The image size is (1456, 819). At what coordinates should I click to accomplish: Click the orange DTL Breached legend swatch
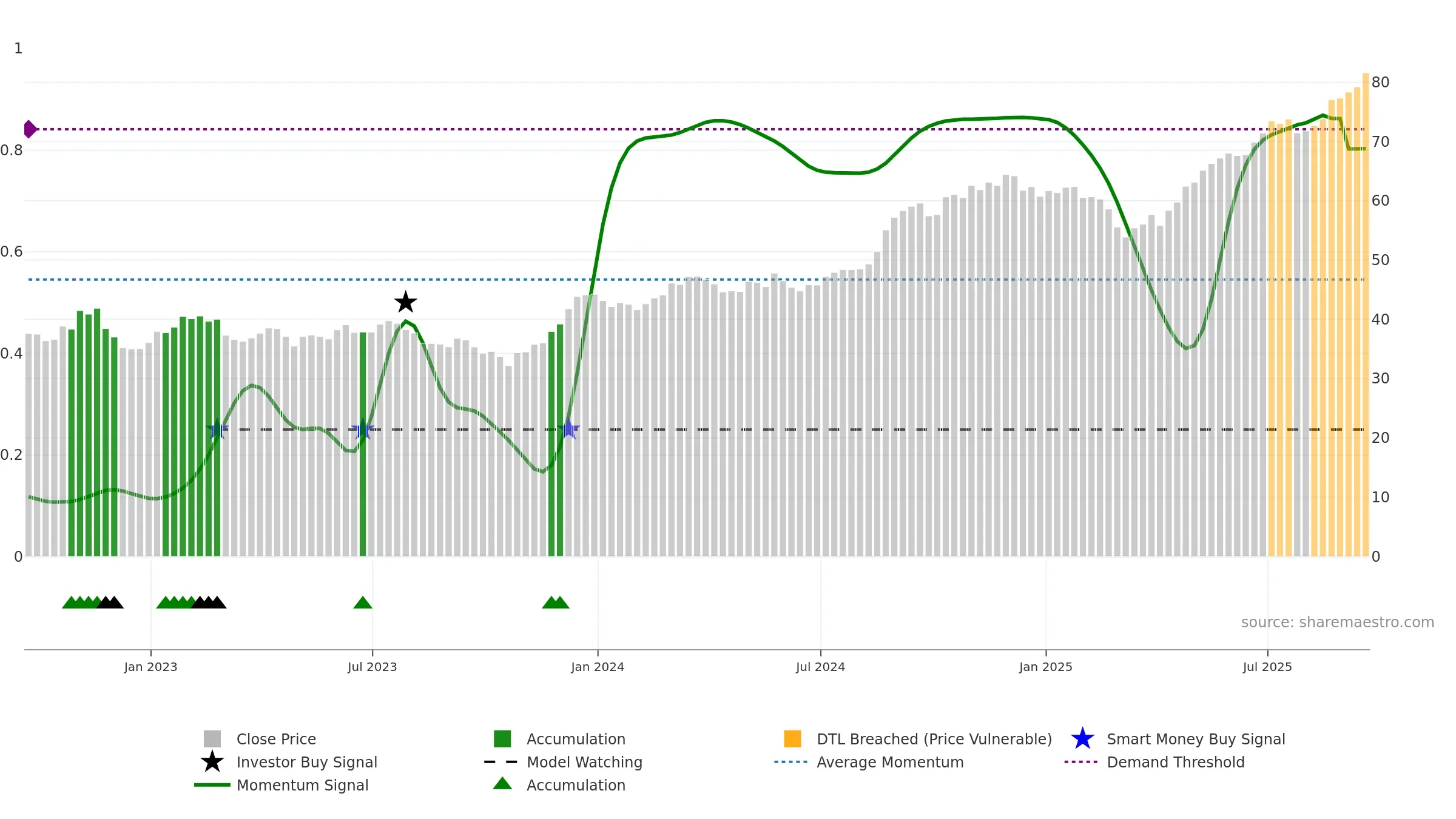coord(792,739)
